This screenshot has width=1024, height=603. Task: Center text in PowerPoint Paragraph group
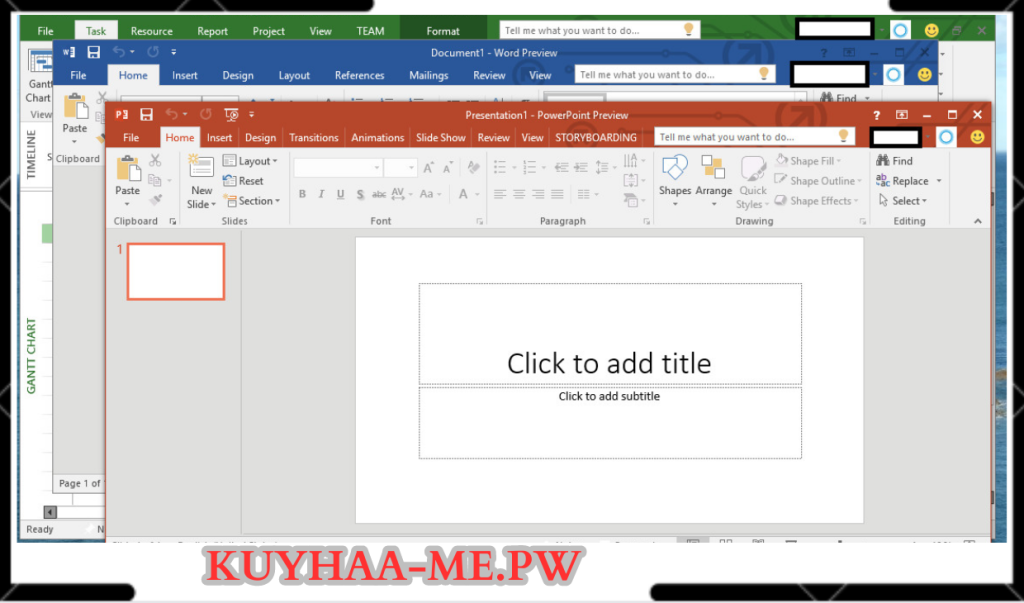click(519, 194)
